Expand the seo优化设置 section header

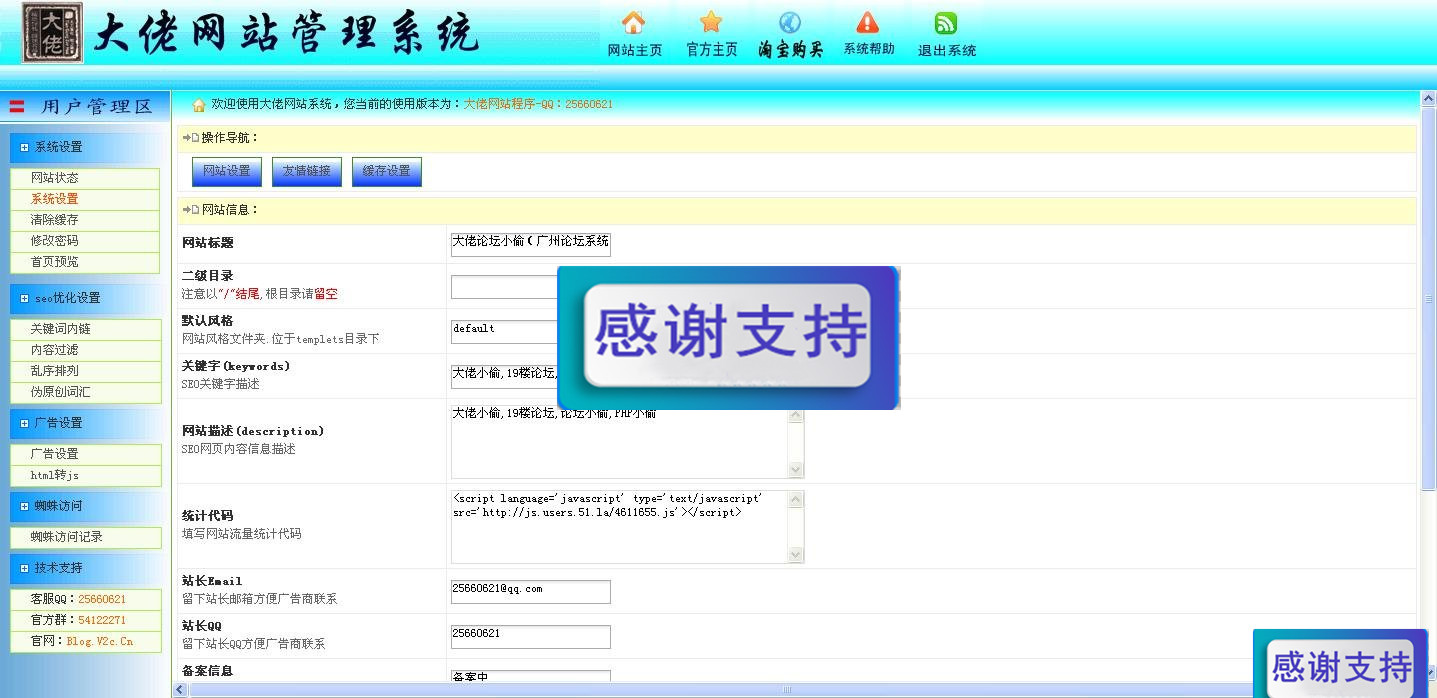coord(85,298)
